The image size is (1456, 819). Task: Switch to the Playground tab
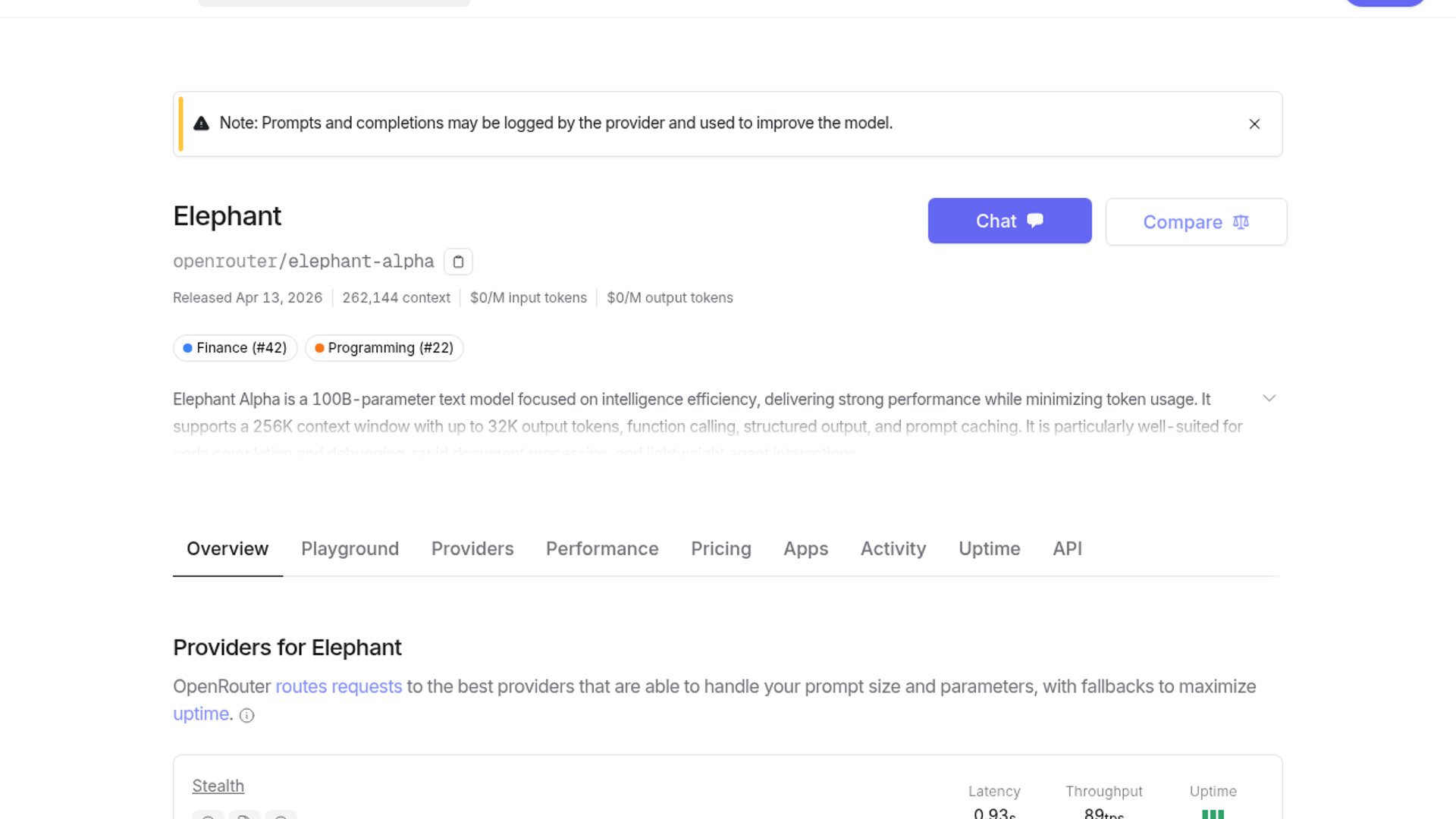350,548
